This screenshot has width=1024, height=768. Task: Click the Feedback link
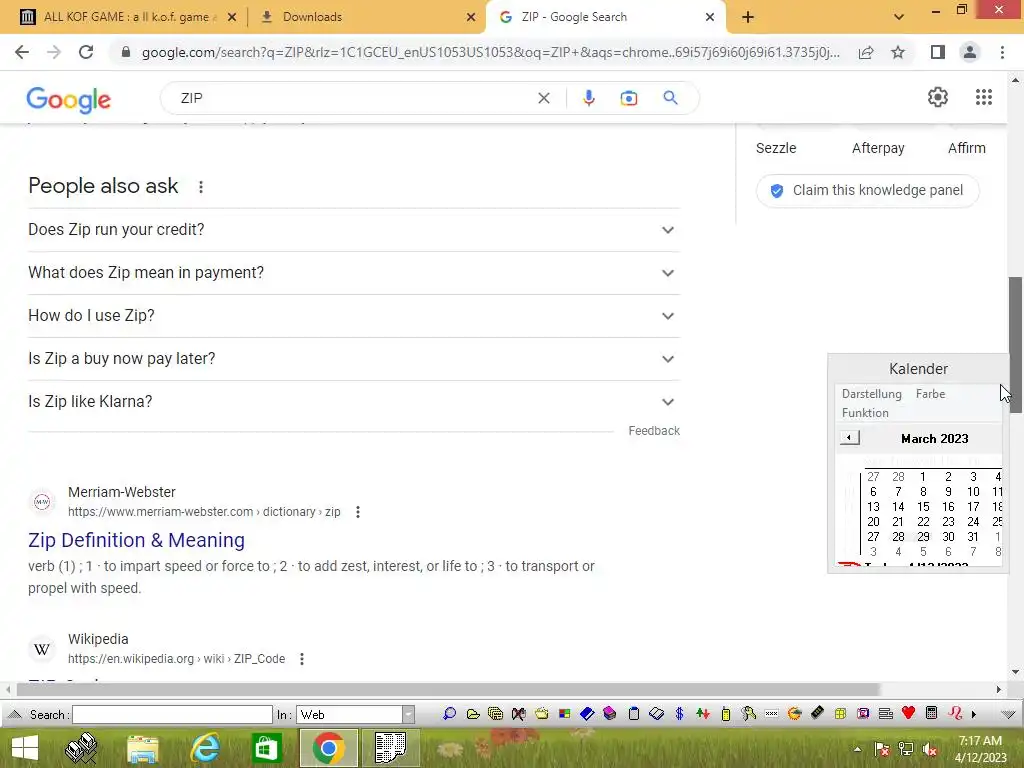coord(654,431)
